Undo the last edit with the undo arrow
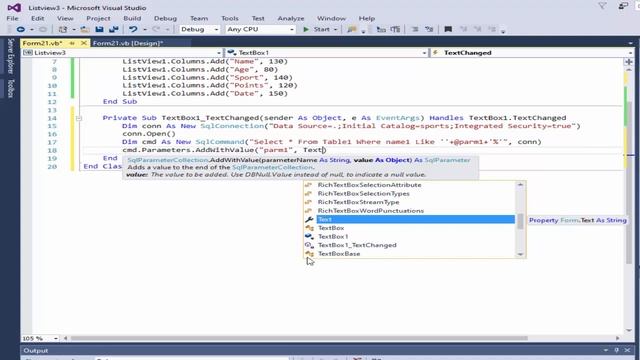This screenshot has width=640, height=360. 133,29
